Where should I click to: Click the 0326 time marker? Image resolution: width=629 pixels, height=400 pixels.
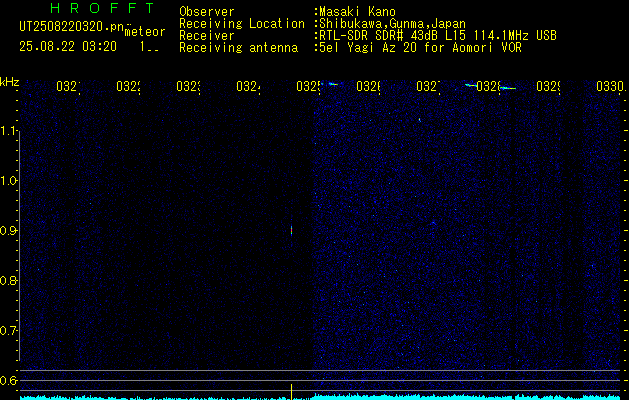pos(368,86)
